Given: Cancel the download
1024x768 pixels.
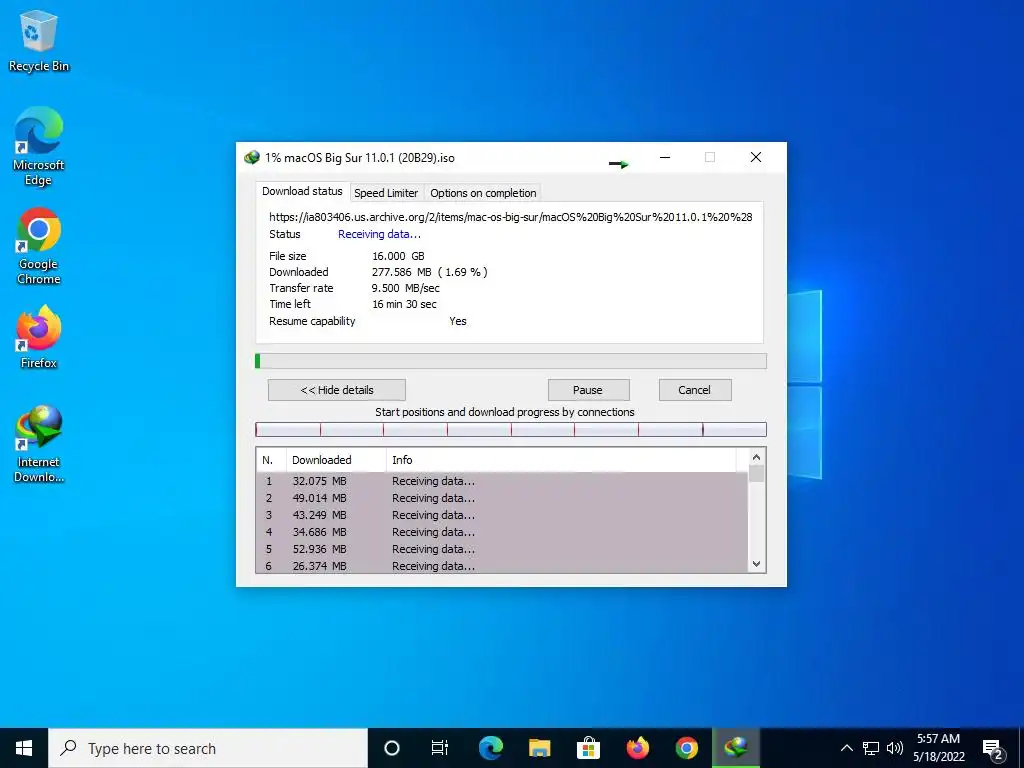Looking at the screenshot, I should pos(695,390).
